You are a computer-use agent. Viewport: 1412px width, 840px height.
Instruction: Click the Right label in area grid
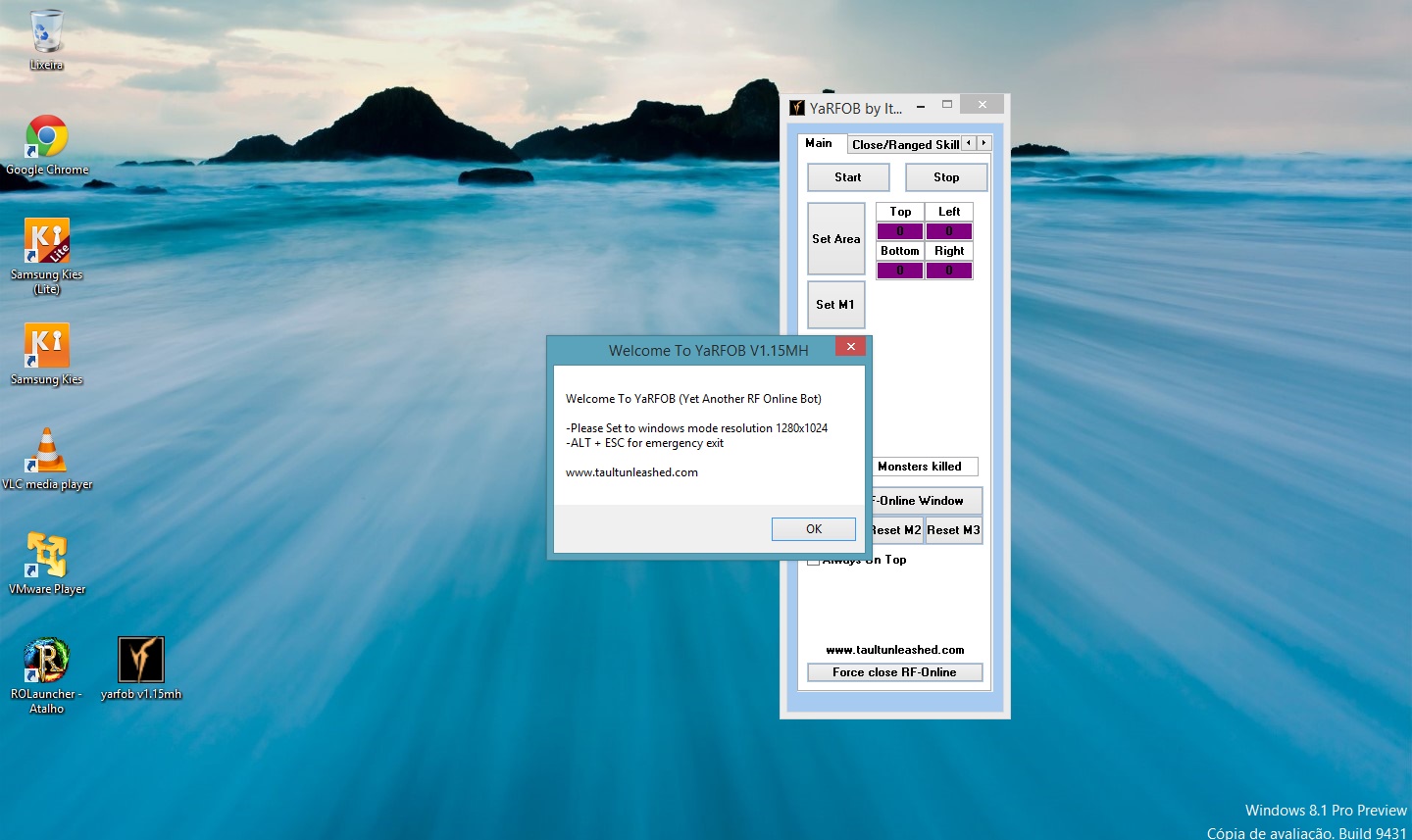coord(949,251)
